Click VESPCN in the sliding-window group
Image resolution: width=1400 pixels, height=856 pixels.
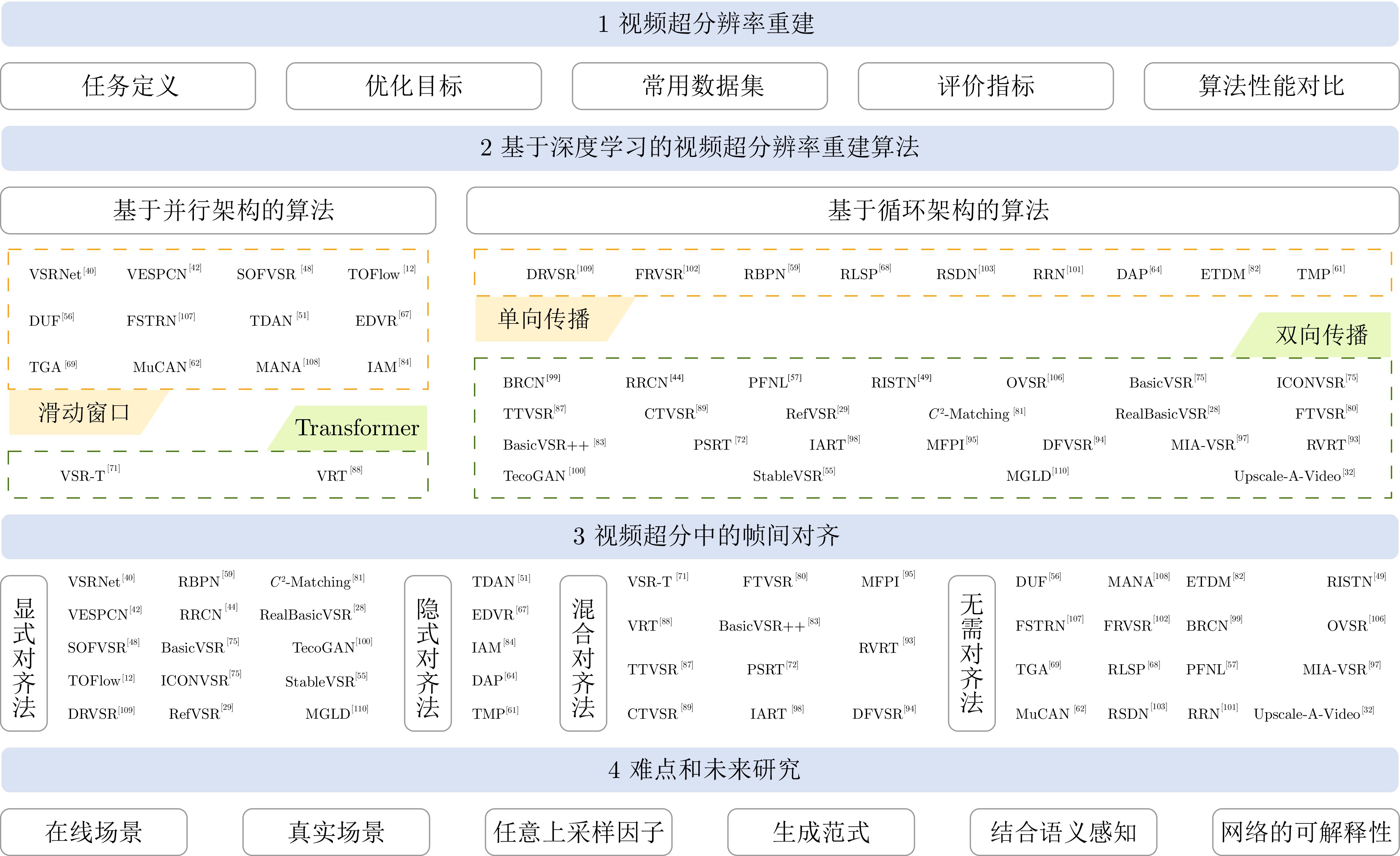pos(164,273)
